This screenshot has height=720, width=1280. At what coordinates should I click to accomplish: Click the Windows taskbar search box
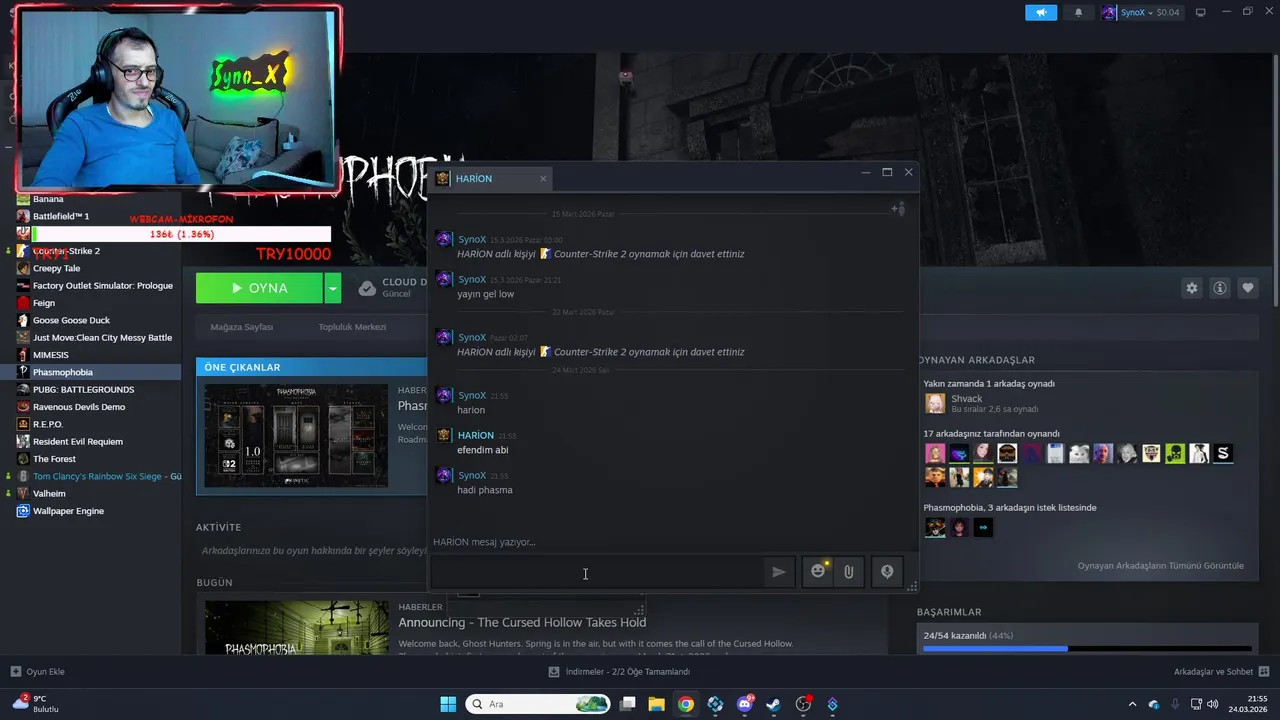click(x=538, y=704)
